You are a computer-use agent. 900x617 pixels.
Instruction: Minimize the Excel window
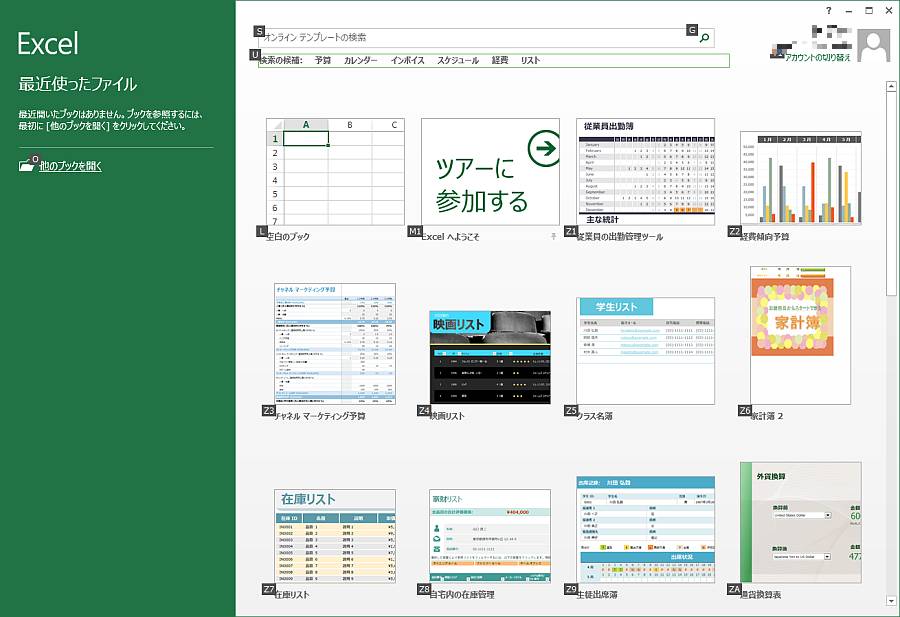(849, 10)
